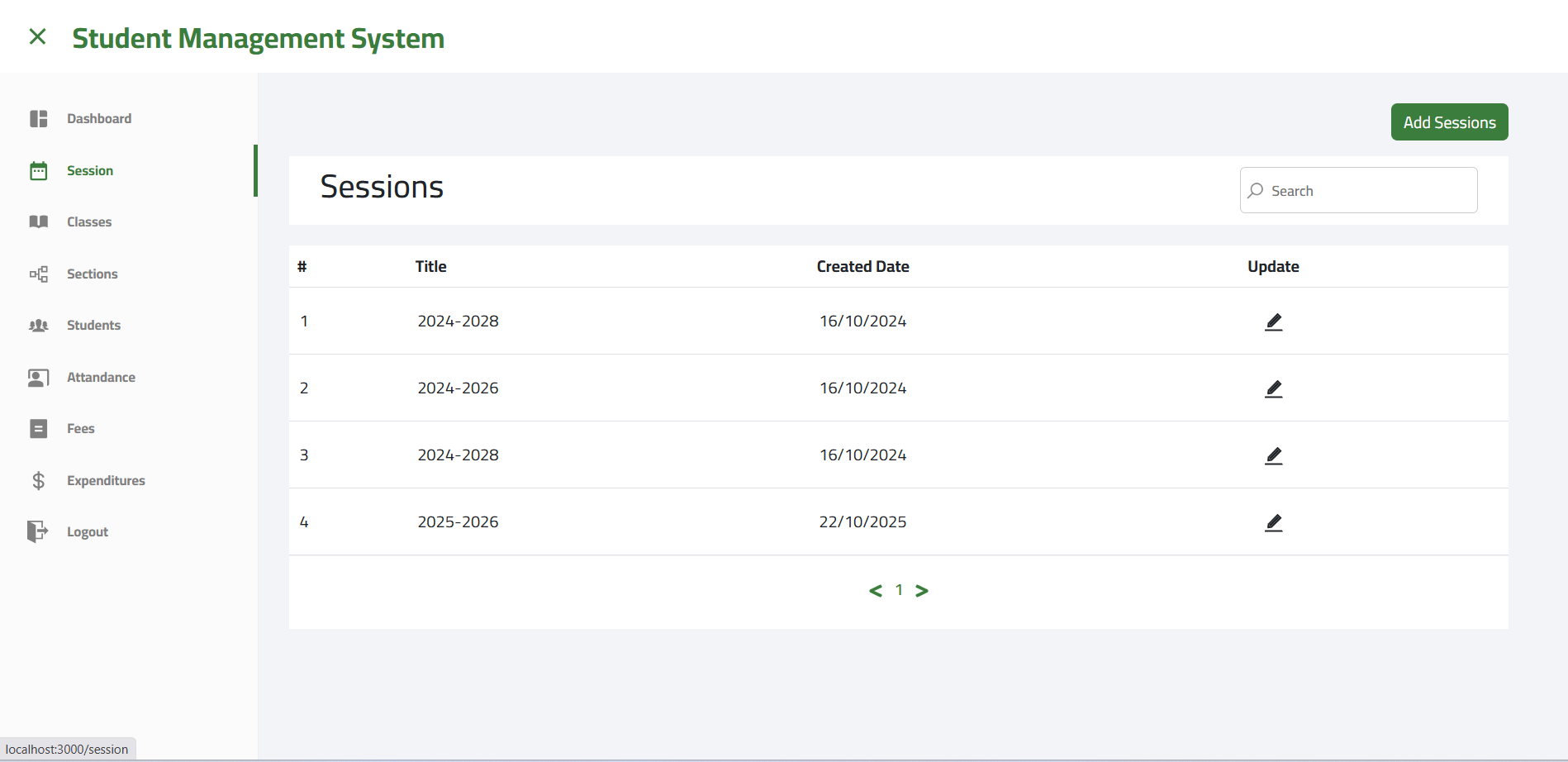The height and width of the screenshot is (762, 1568).
Task: Go to previous page with left chevron
Action: (x=876, y=591)
